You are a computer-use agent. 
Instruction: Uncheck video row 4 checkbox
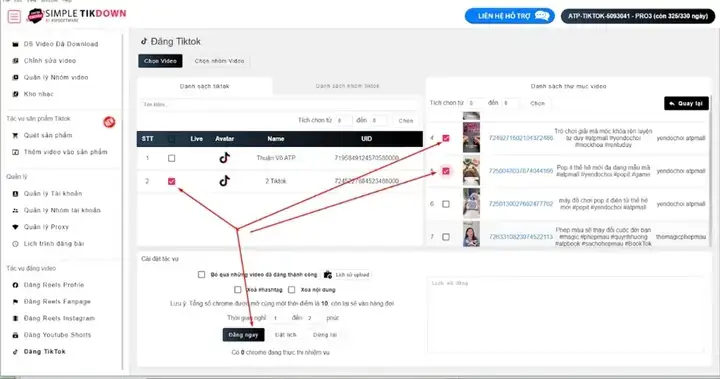pos(446,138)
